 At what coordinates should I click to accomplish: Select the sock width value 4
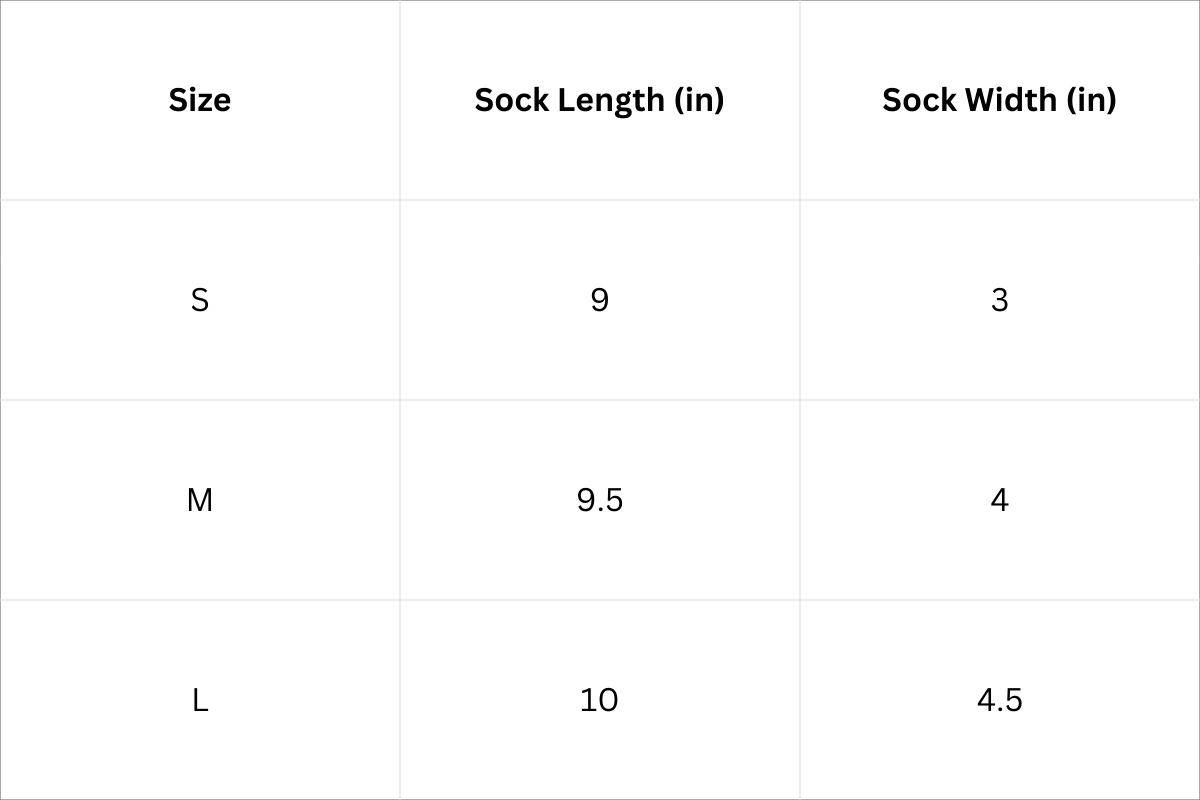coord(1000,500)
